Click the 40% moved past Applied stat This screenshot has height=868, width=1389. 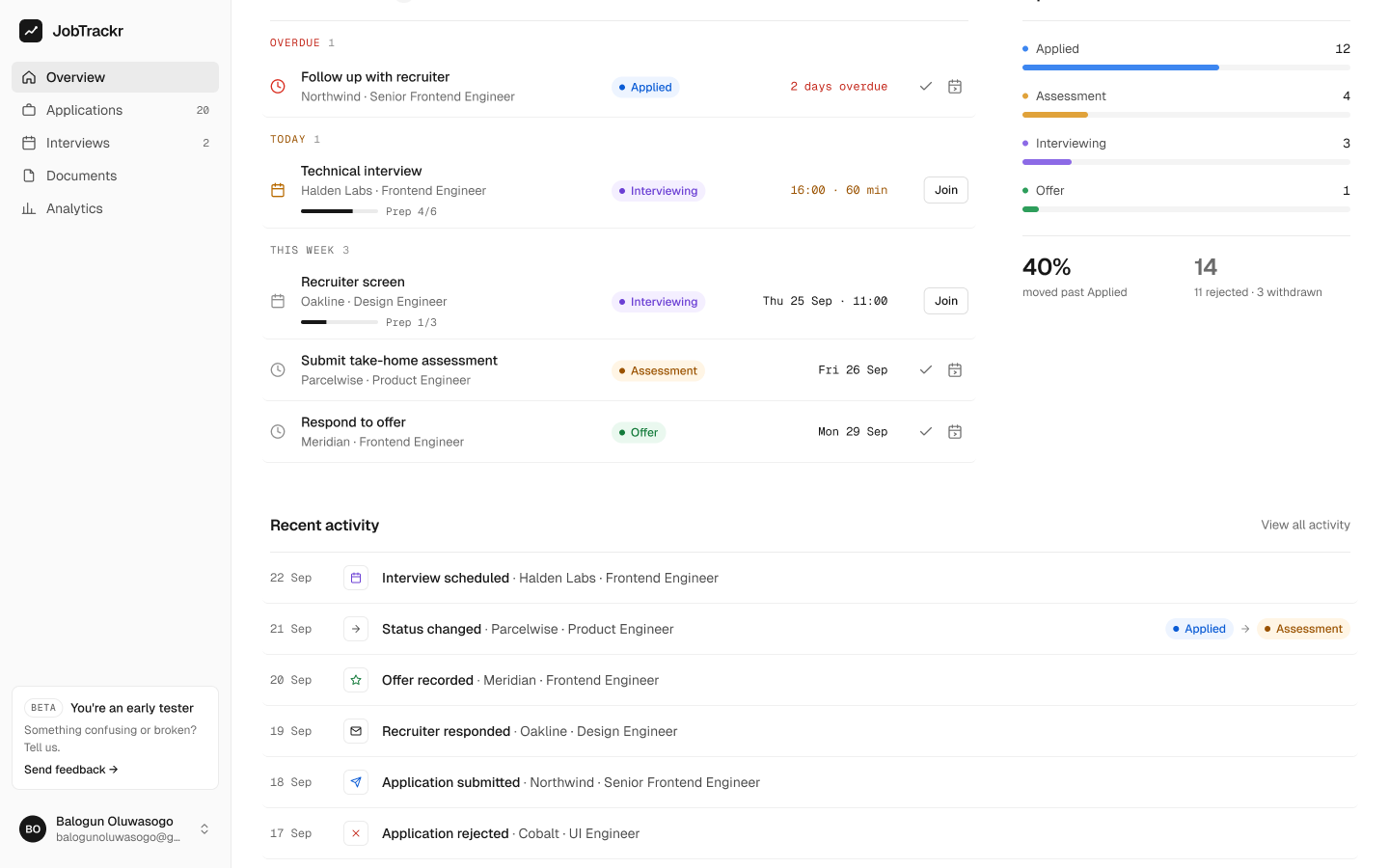pos(1075,276)
